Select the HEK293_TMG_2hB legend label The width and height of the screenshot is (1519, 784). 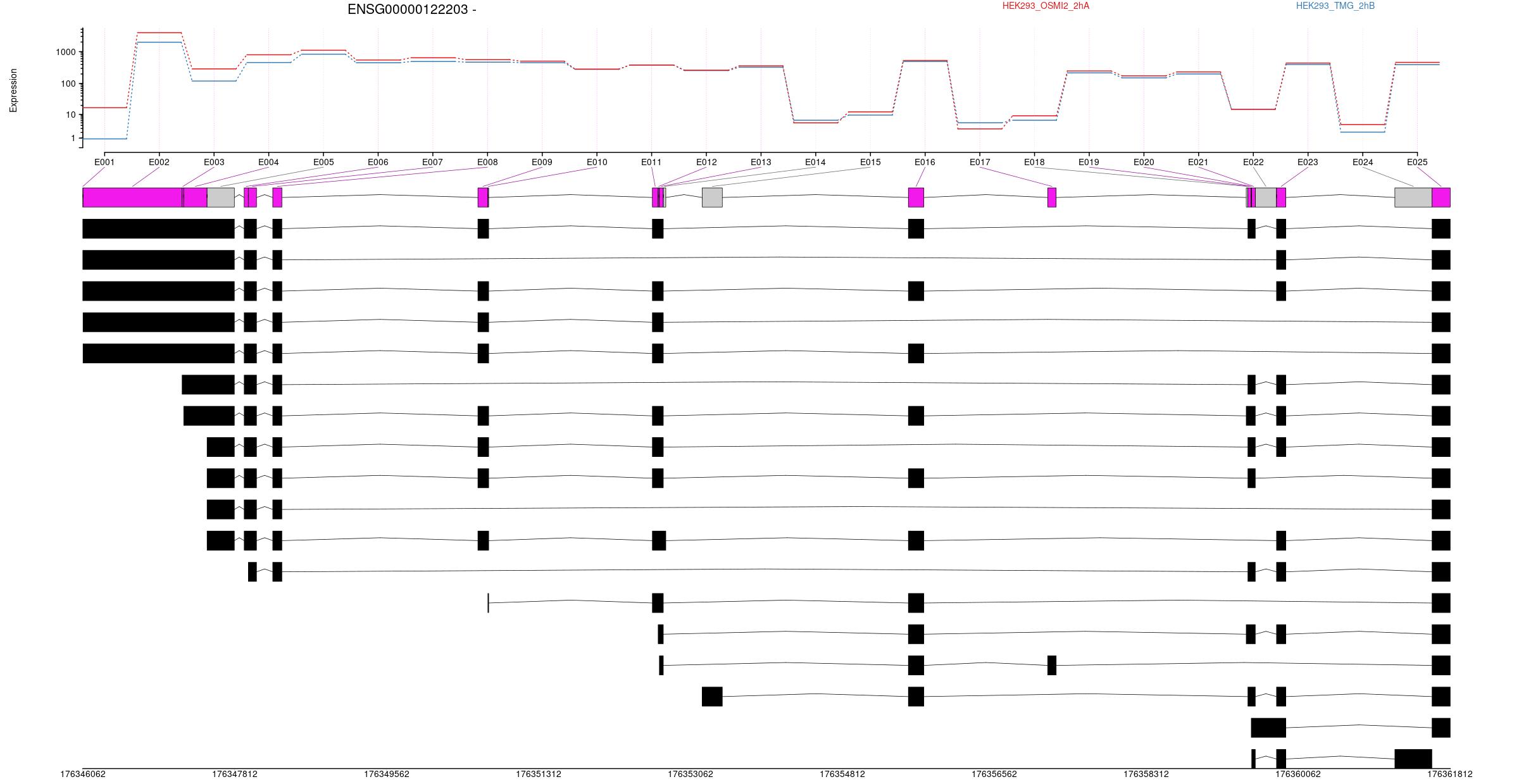[x=1335, y=6]
